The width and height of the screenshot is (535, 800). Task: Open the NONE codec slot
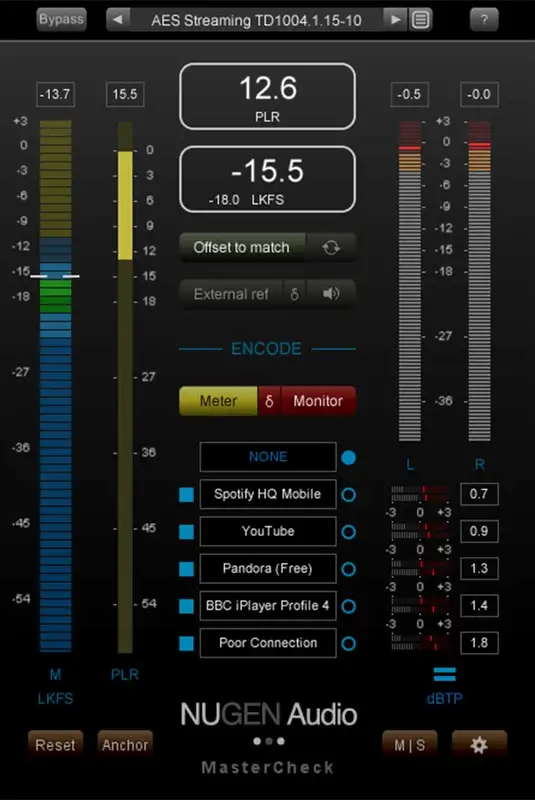(x=268, y=457)
